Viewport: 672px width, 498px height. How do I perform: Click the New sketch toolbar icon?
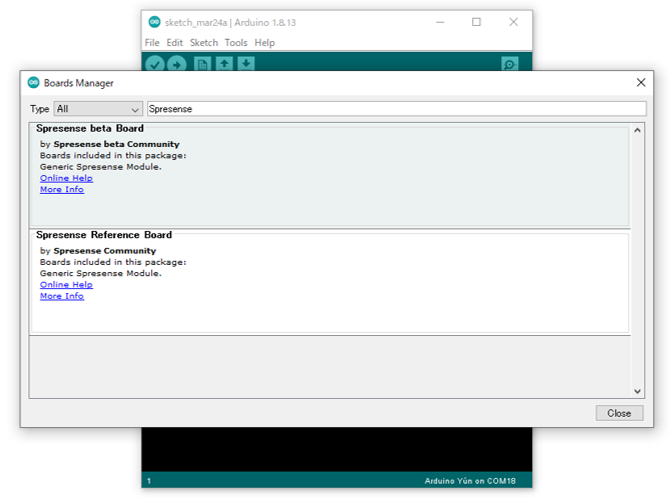point(203,64)
